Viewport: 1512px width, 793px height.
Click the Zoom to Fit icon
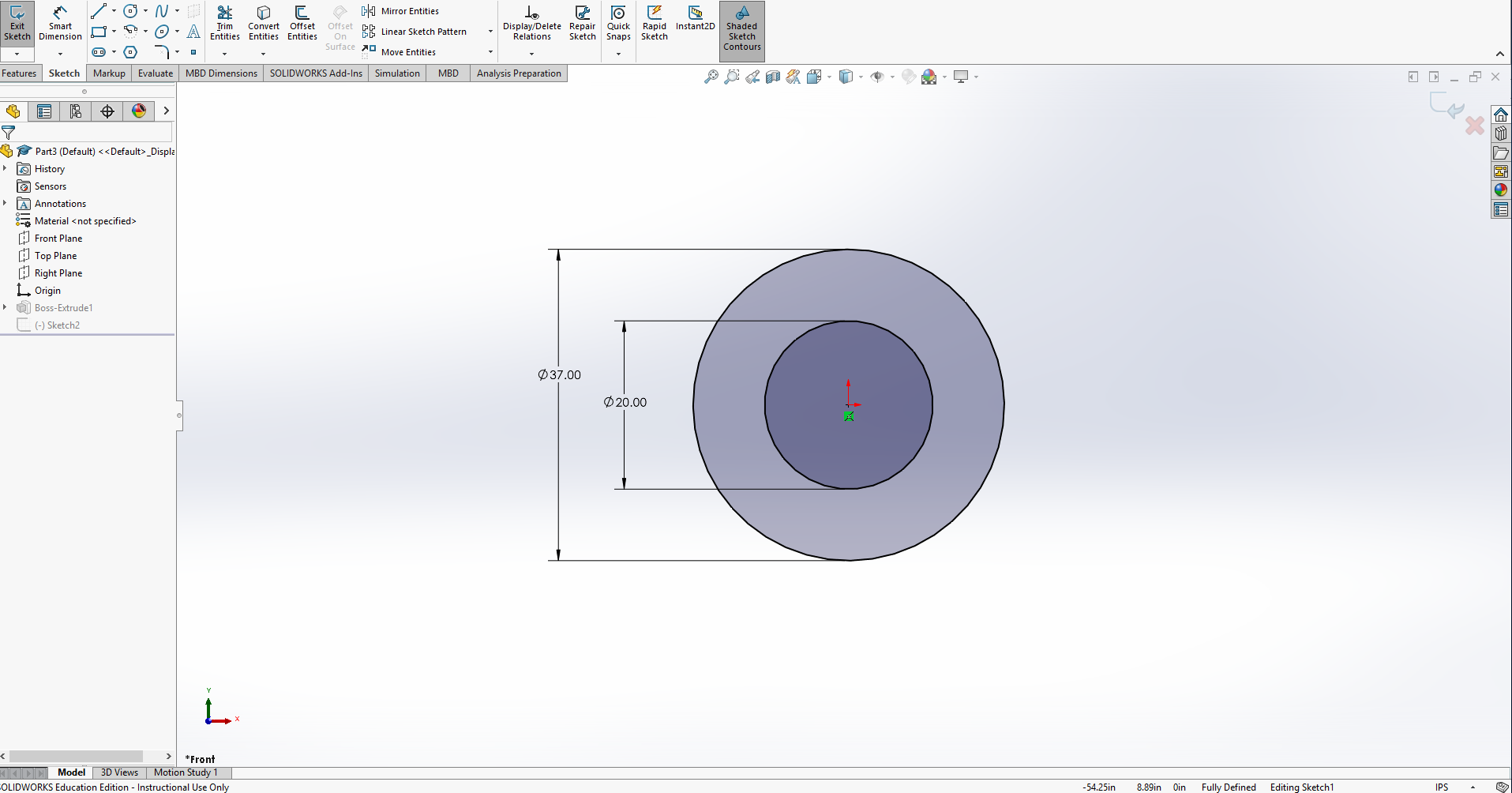coord(711,77)
